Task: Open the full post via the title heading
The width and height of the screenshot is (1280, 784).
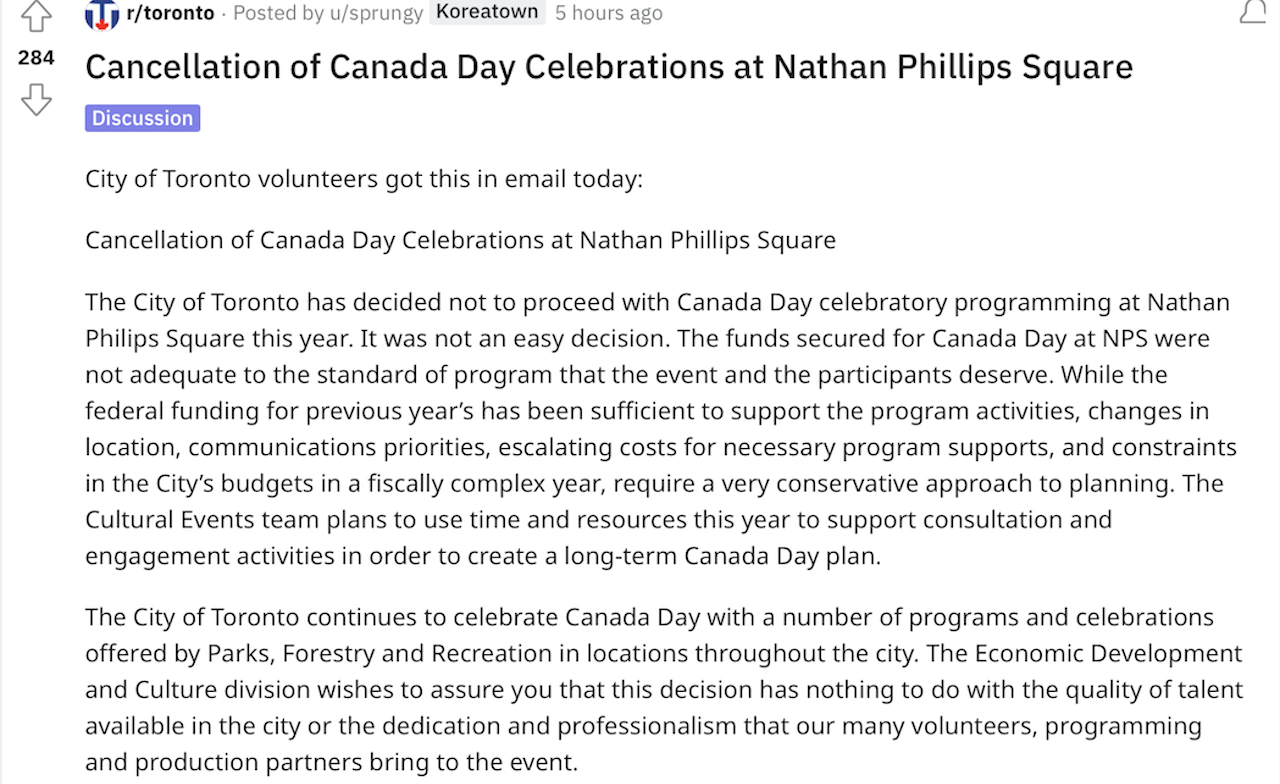Action: 609,66
